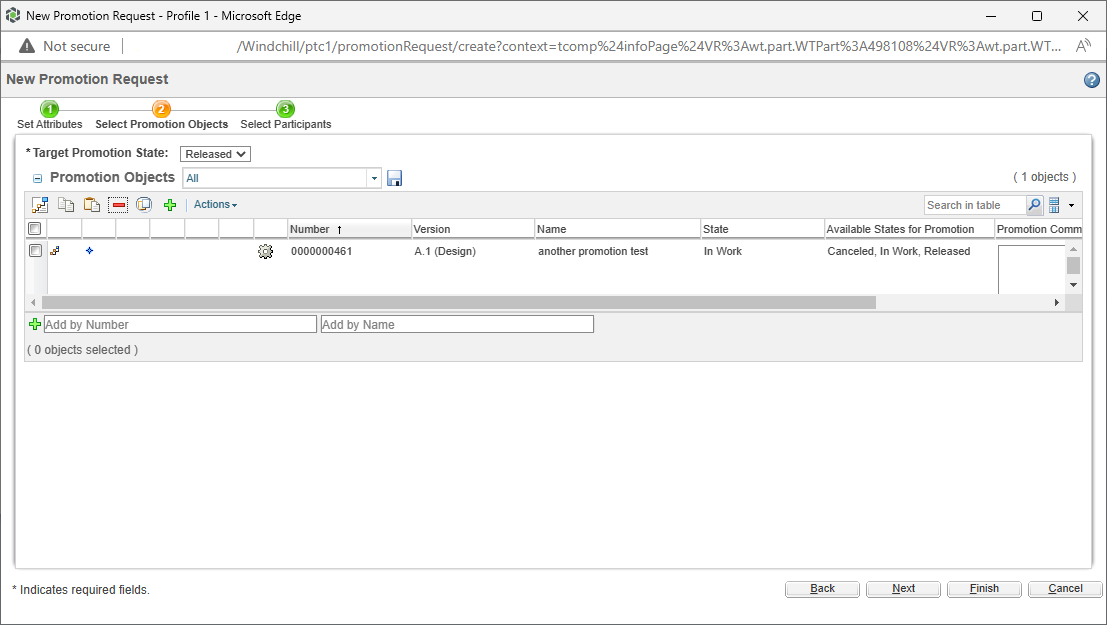Remove selected objects with red minus icon
Image resolution: width=1107 pixels, height=625 pixels.
pos(118,204)
